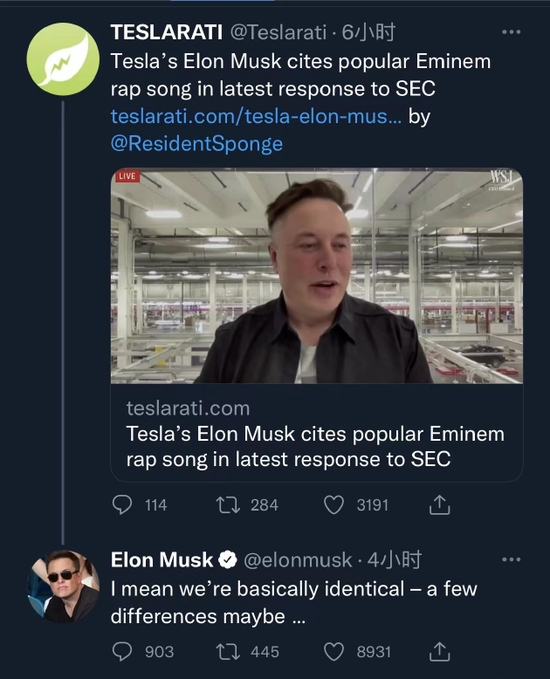Open the teslarati.com/tesla-elon-mus... link
The width and height of the screenshot is (550, 679).
pyautogui.click(x=256, y=116)
